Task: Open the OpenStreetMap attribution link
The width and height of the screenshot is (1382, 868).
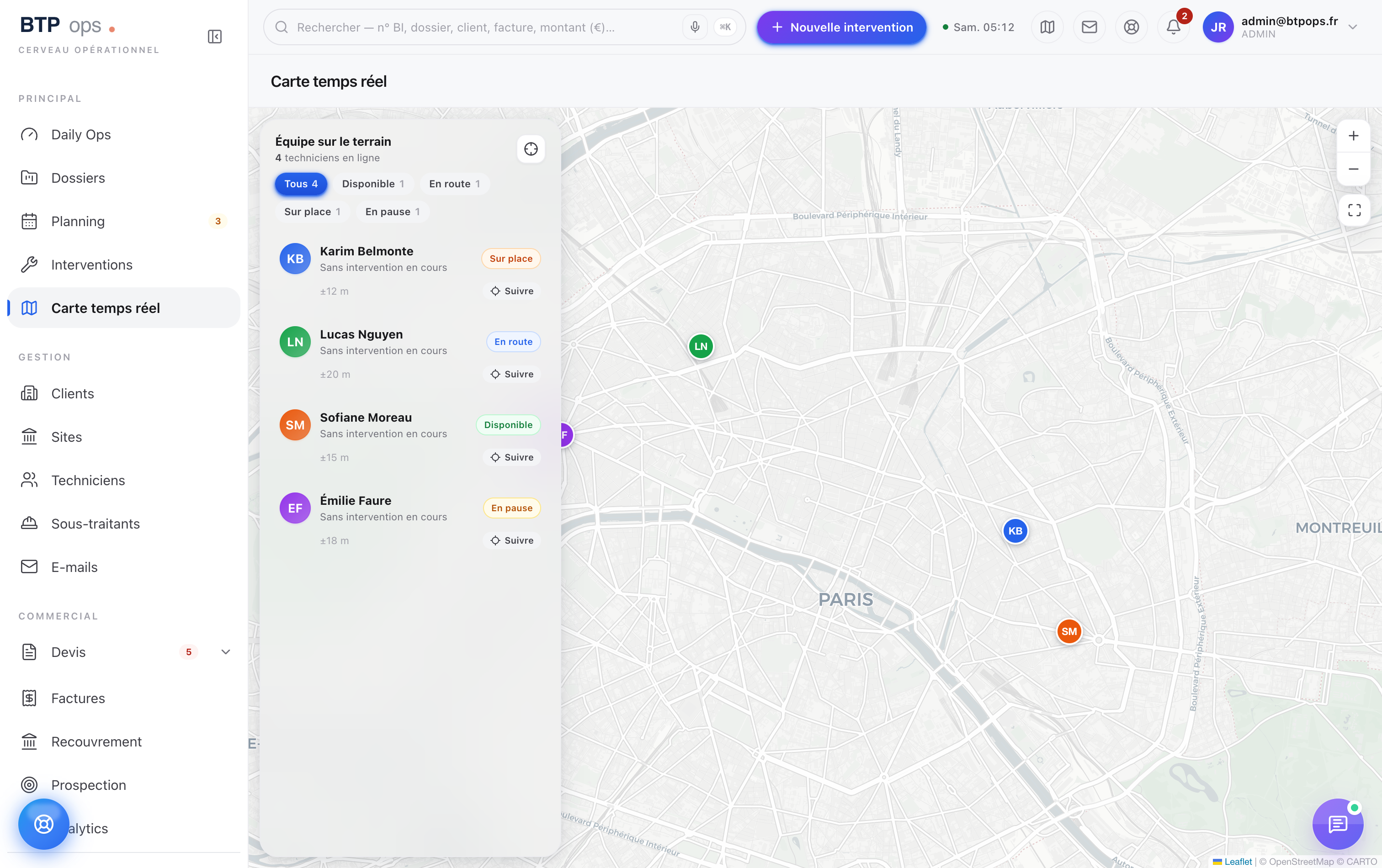Action: click(x=1301, y=862)
